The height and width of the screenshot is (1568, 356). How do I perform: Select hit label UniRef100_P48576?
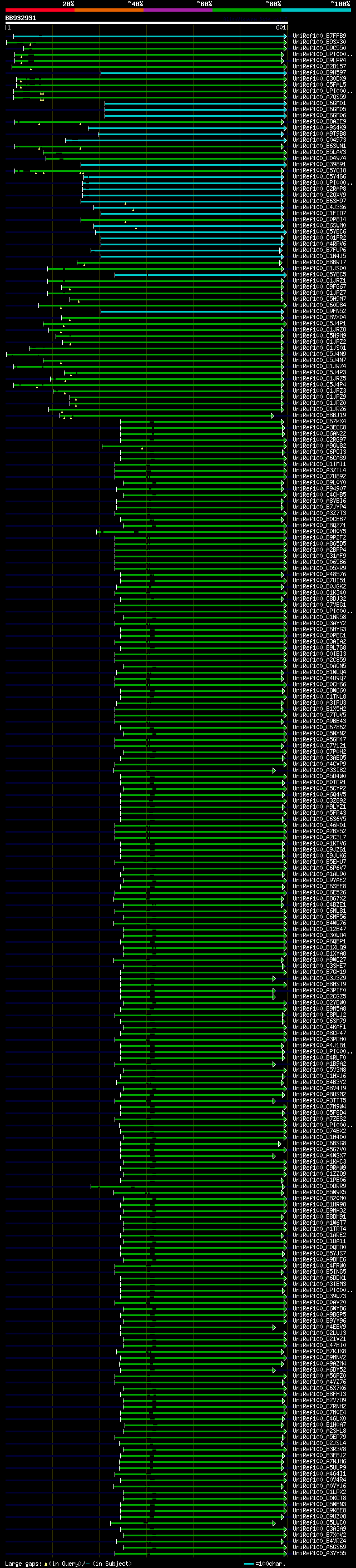tap(319, 575)
